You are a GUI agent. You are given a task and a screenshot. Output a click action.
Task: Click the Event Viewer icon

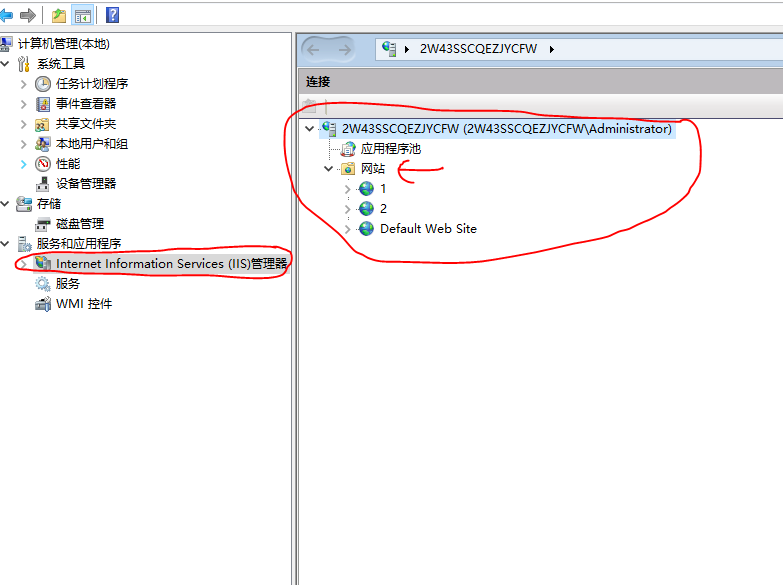point(43,104)
